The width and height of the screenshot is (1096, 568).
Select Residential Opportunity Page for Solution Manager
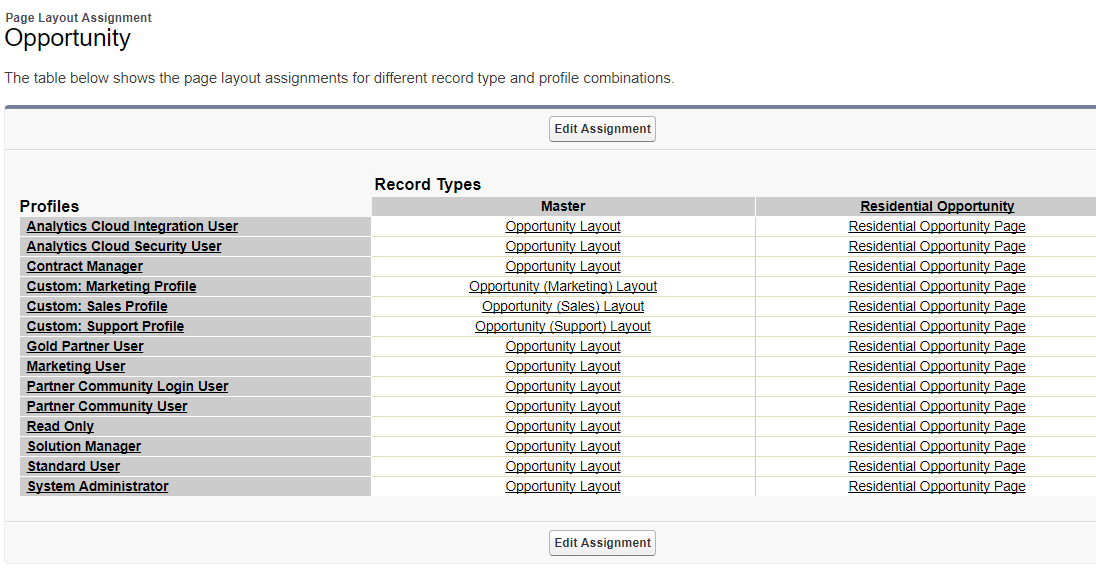[937, 447]
